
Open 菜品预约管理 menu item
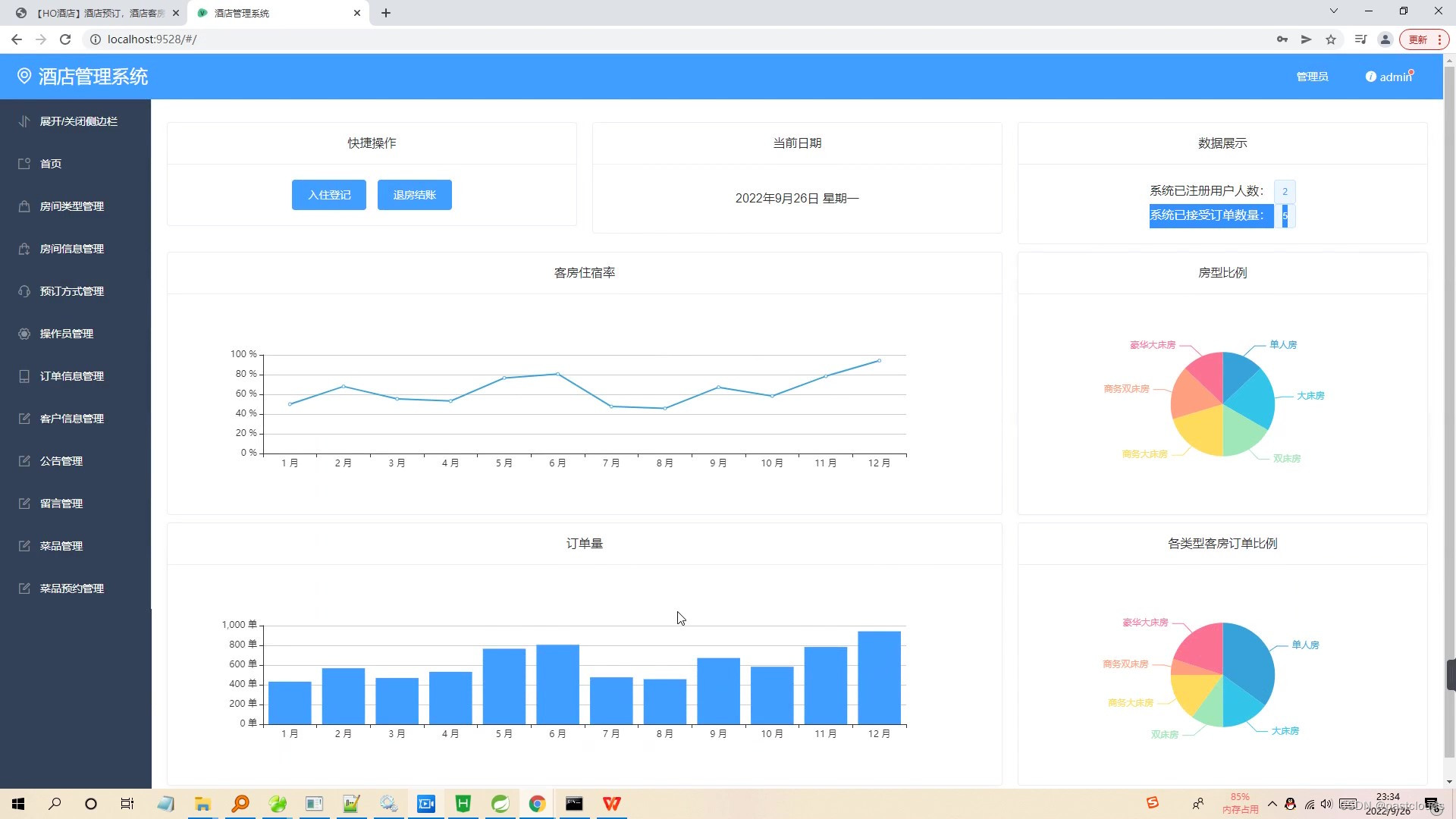coord(71,588)
